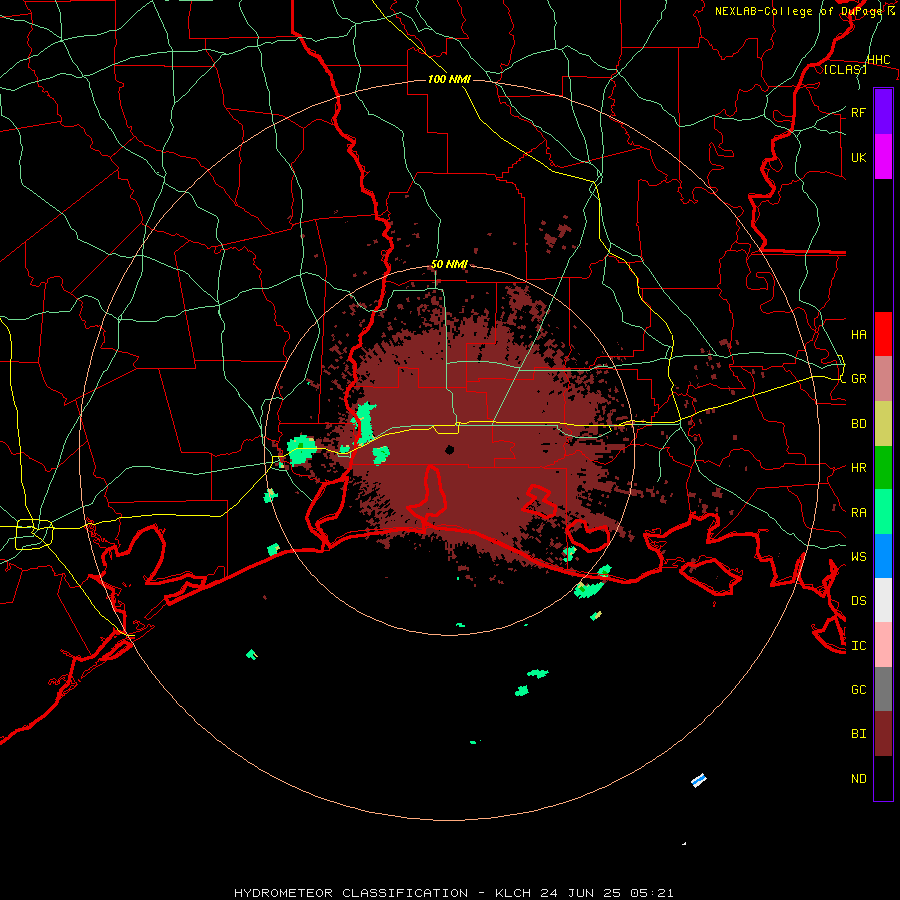Select the light pink IC swatch
Image resolution: width=900 pixels, height=900 pixels.
883,645
